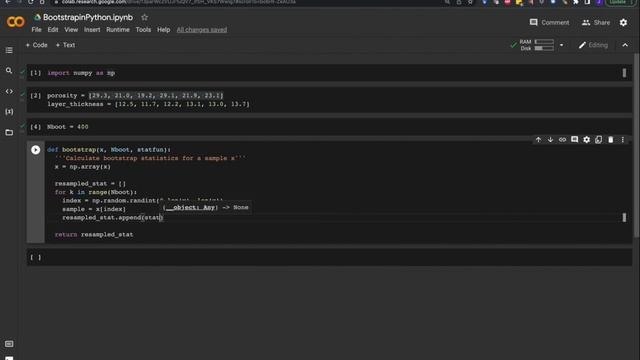
Task: Open the table of contents sidebar panel
Action: pyautogui.click(x=9, y=50)
